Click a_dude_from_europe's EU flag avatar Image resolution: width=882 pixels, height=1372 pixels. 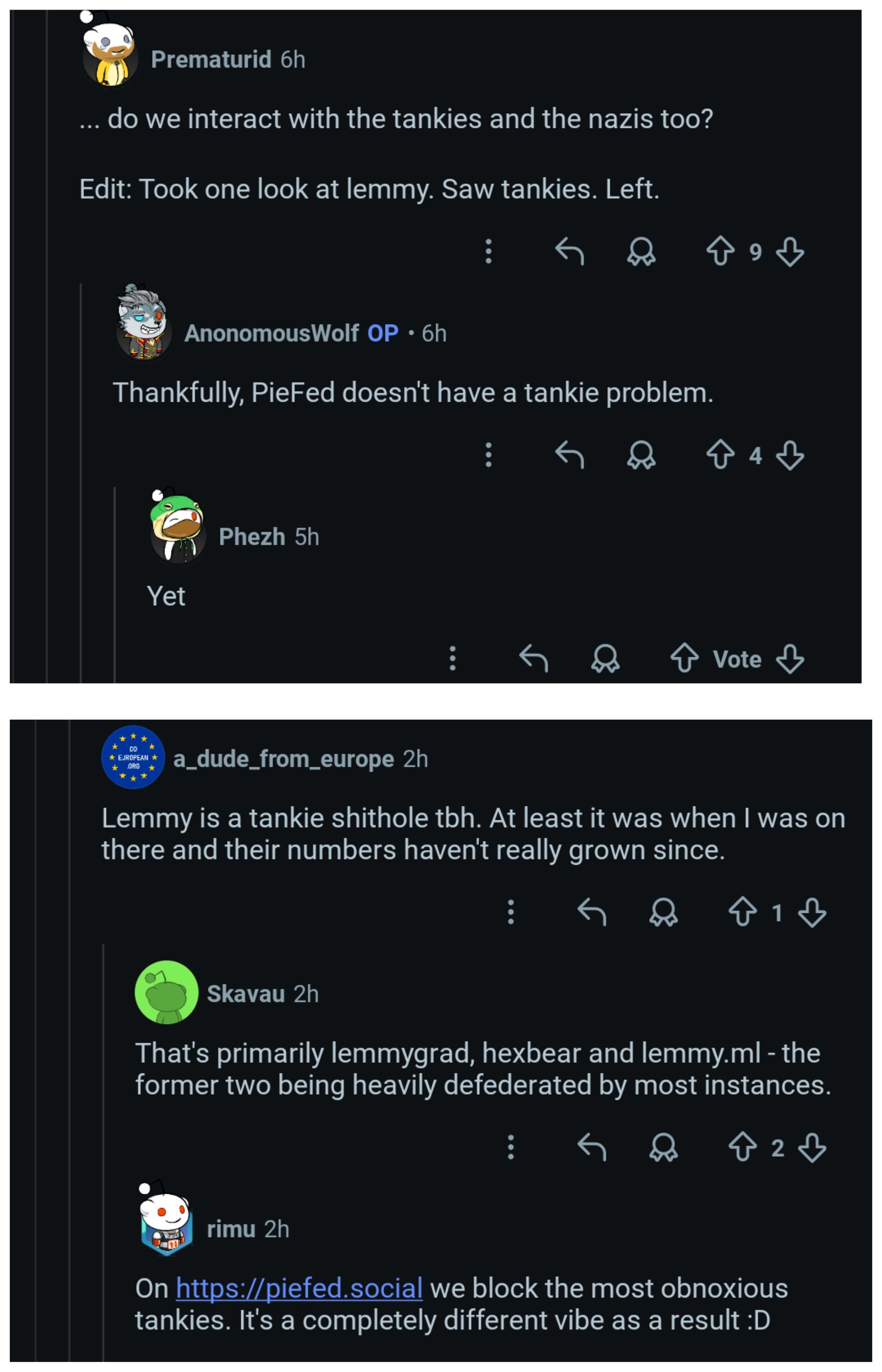tap(133, 758)
